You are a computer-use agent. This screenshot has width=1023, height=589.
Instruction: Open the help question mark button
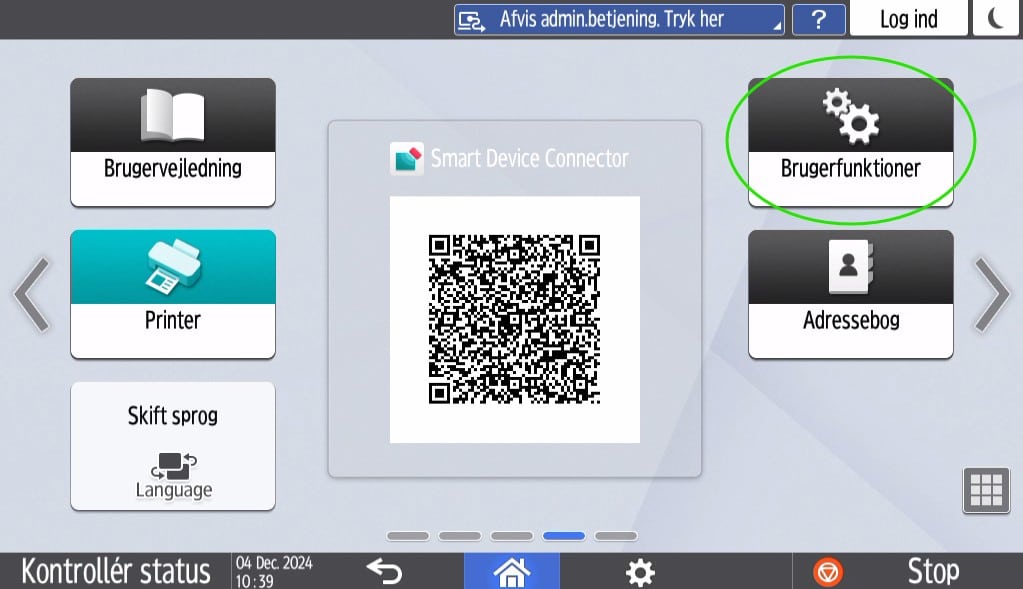818,19
